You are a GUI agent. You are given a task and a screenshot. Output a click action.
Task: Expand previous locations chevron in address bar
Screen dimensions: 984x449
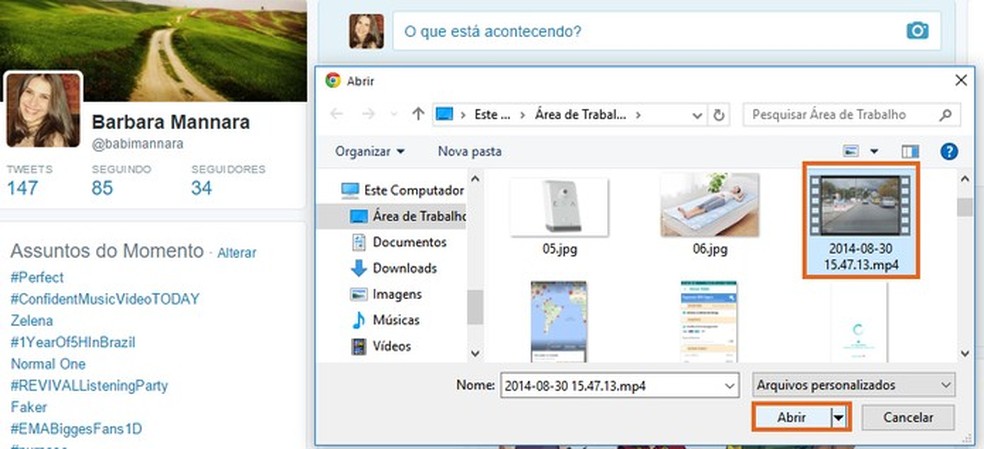[697, 116]
